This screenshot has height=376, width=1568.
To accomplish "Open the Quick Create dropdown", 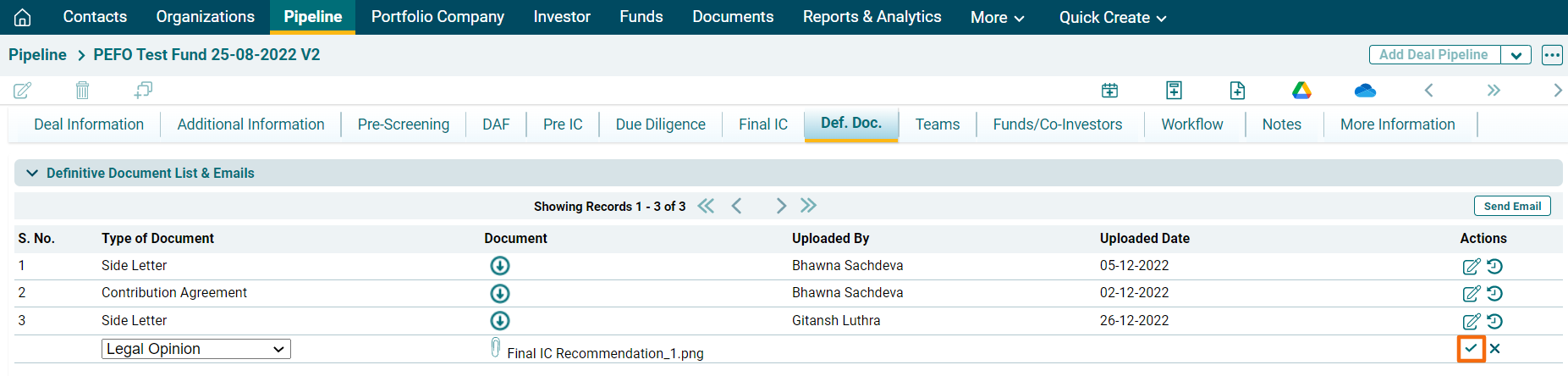I will [x=1112, y=17].
